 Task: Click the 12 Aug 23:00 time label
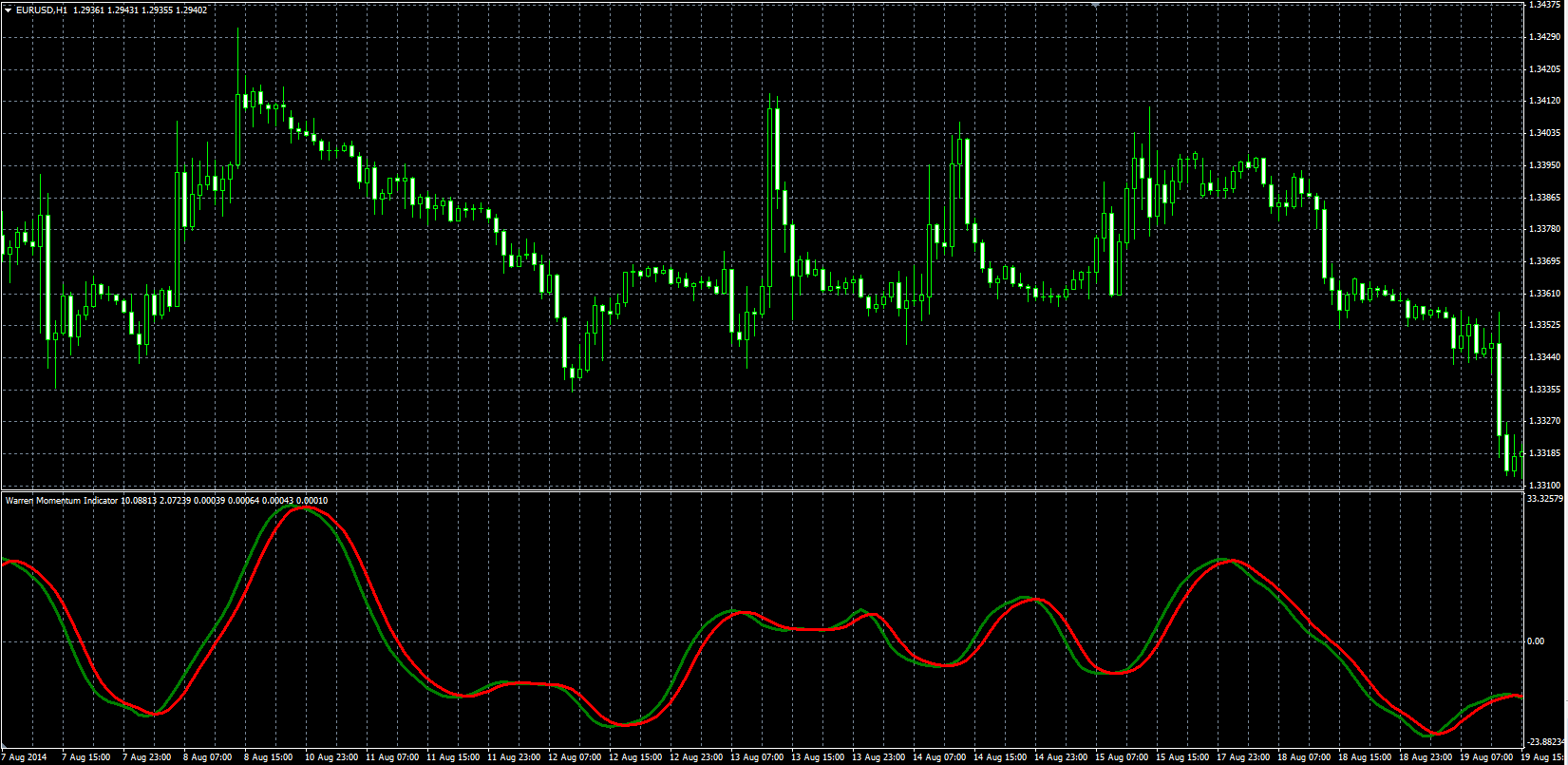(x=696, y=758)
